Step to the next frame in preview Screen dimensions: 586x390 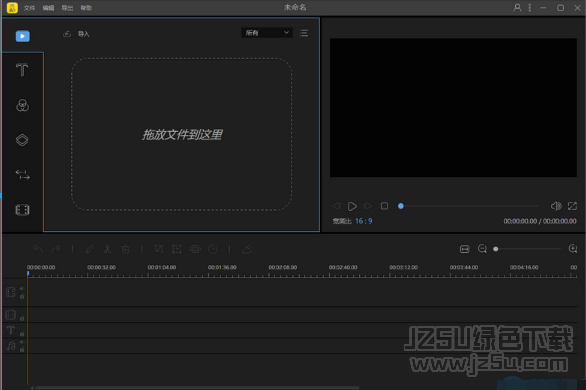(x=368, y=206)
